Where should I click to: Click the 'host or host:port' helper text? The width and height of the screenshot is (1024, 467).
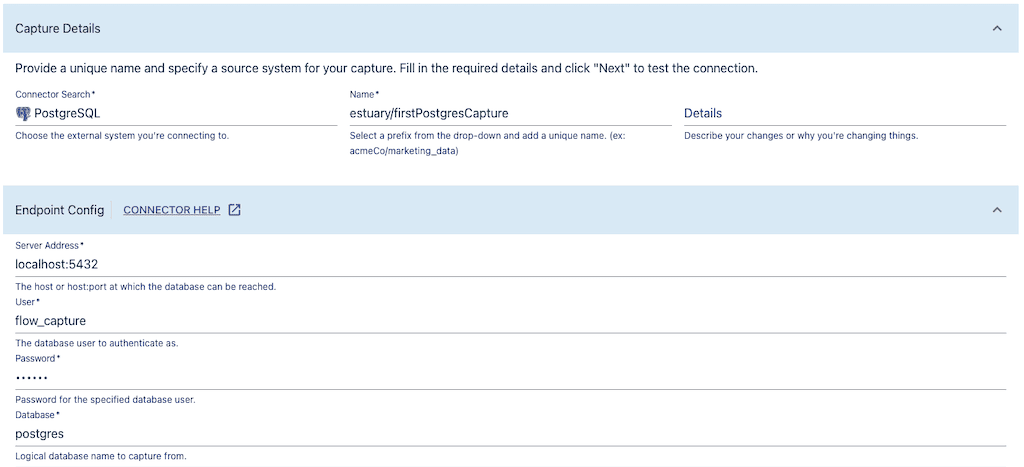pos(146,287)
